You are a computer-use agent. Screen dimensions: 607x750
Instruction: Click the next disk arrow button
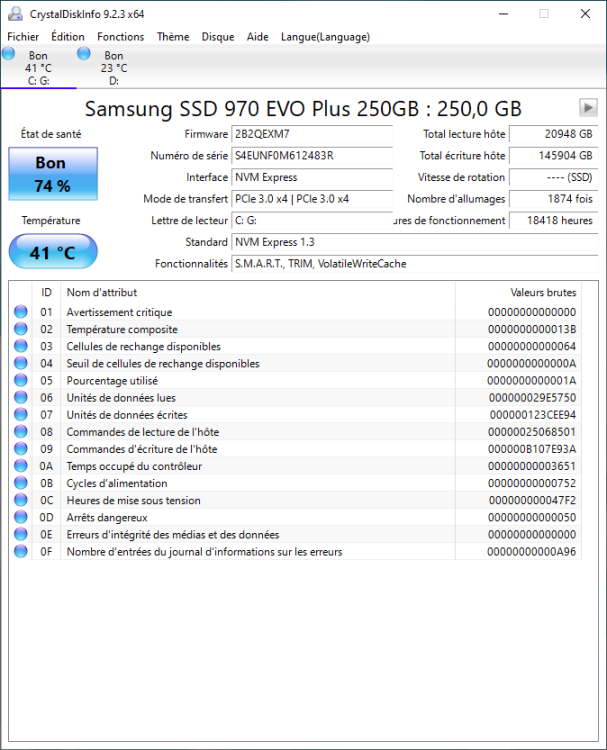point(588,108)
